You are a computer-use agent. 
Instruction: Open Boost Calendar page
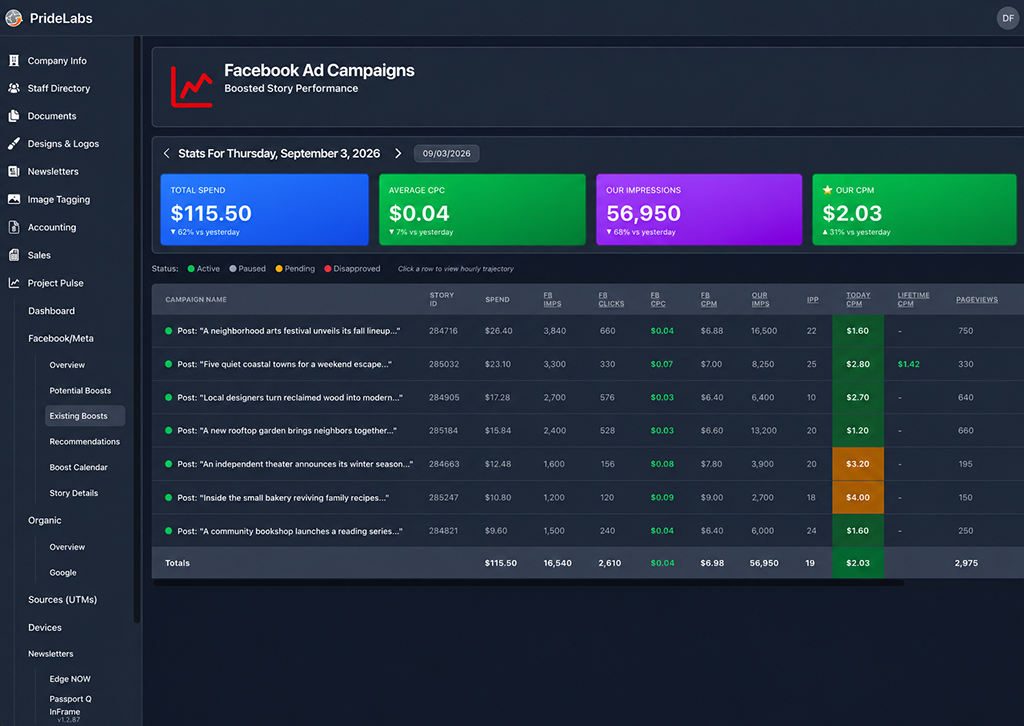point(78,467)
